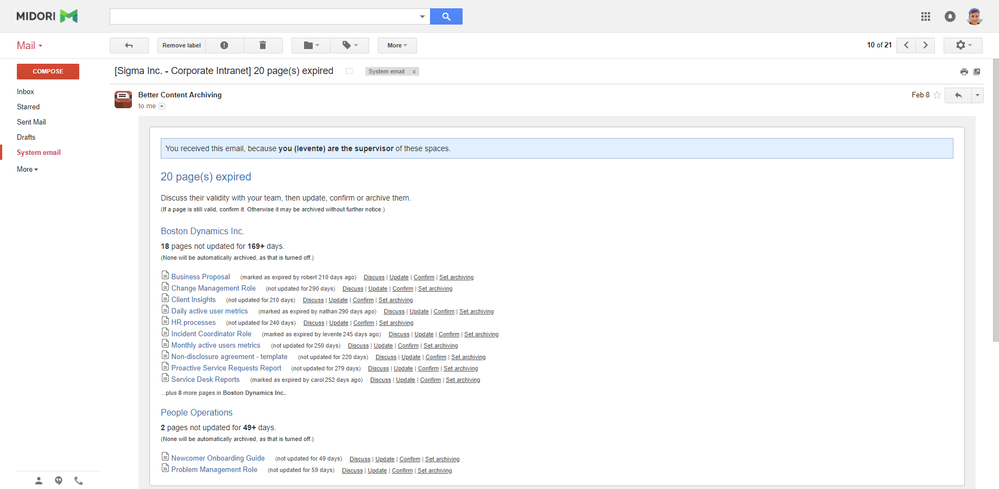Open the user account avatar

[x=974, y=17]
